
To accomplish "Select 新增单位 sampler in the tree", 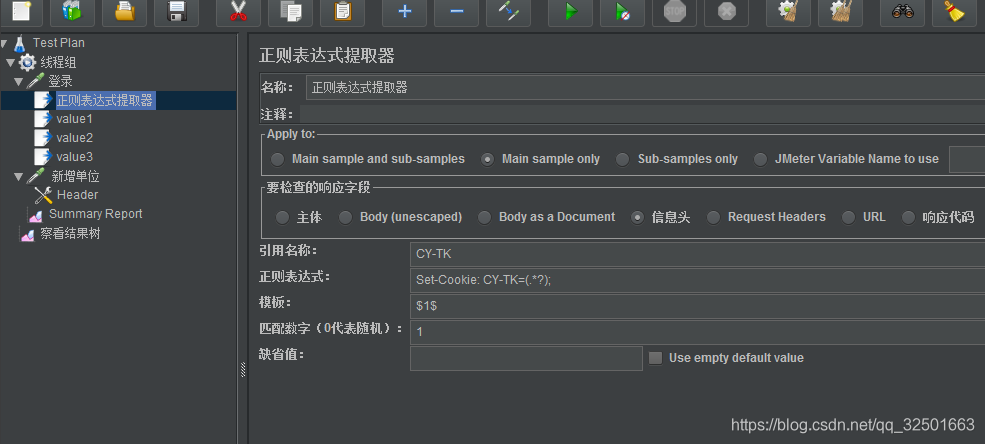I will point(75,177).
